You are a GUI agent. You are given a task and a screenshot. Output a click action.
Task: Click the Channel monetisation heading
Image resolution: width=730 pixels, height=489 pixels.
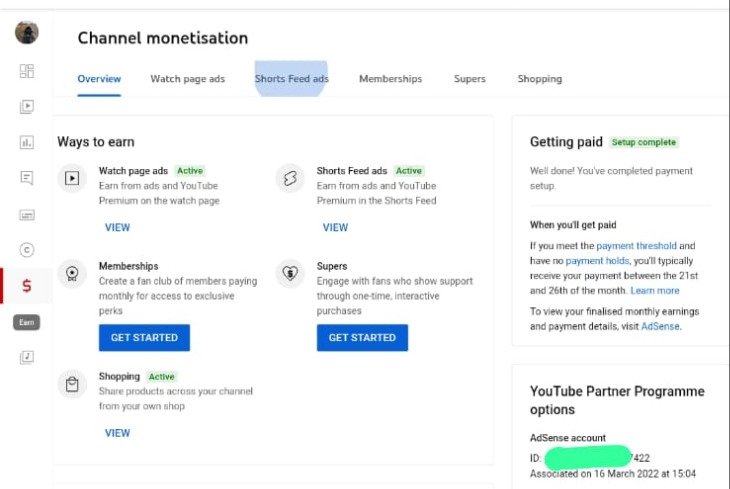click(162, 38)
